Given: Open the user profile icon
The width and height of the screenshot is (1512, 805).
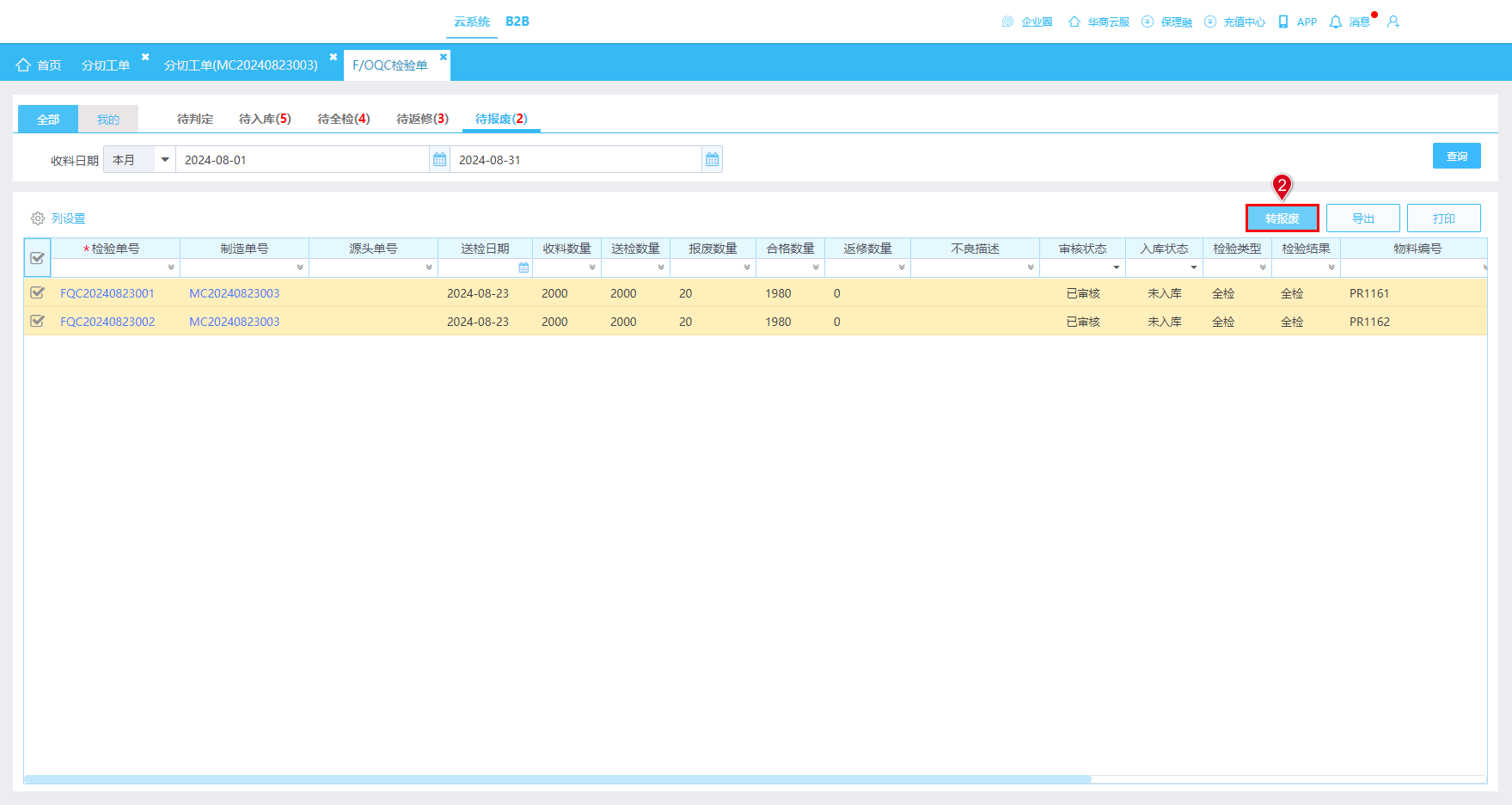Looking at the screenshot, I should [1393, 22].
